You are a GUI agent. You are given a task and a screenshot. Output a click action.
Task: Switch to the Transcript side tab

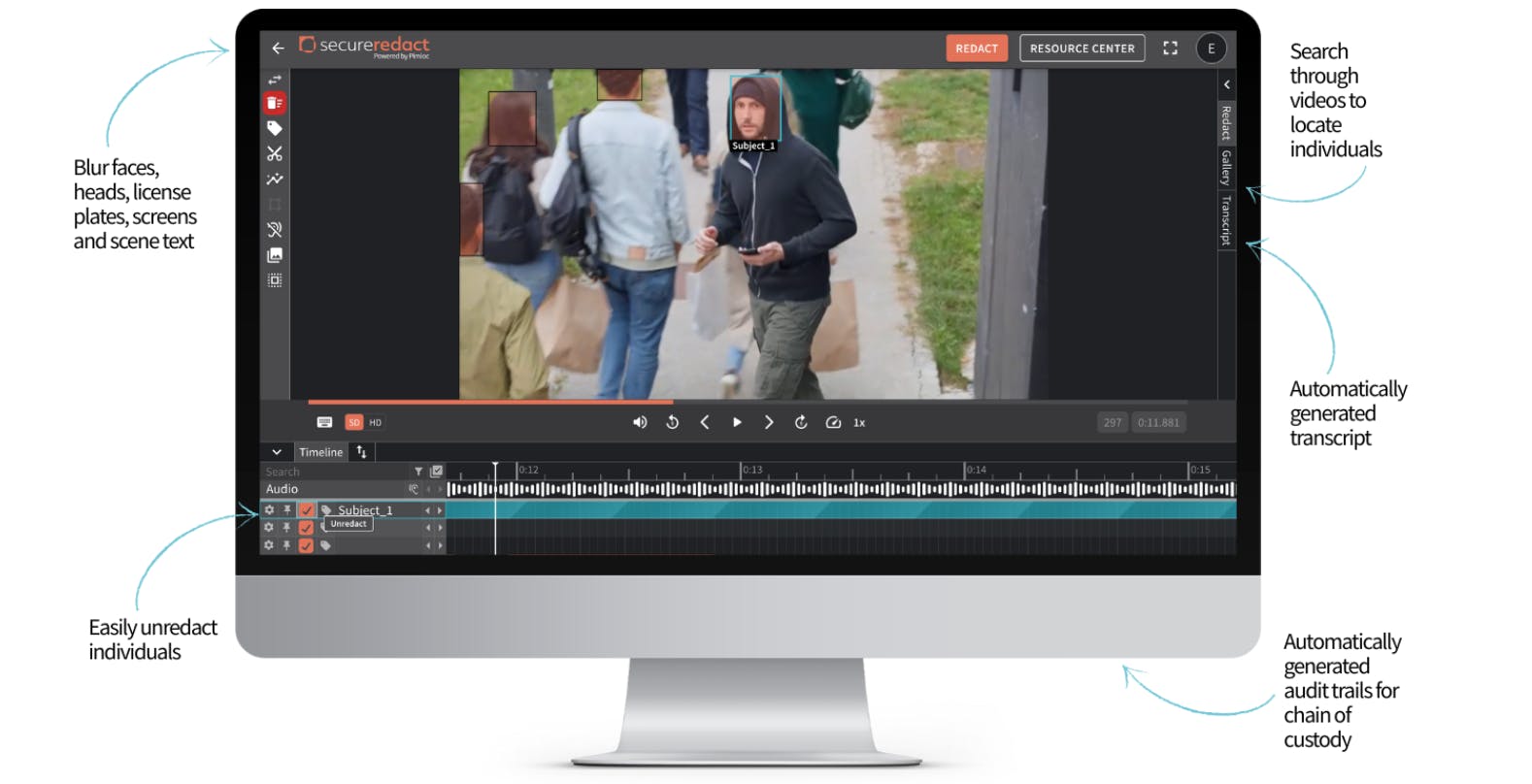[x=1226, y=220]
